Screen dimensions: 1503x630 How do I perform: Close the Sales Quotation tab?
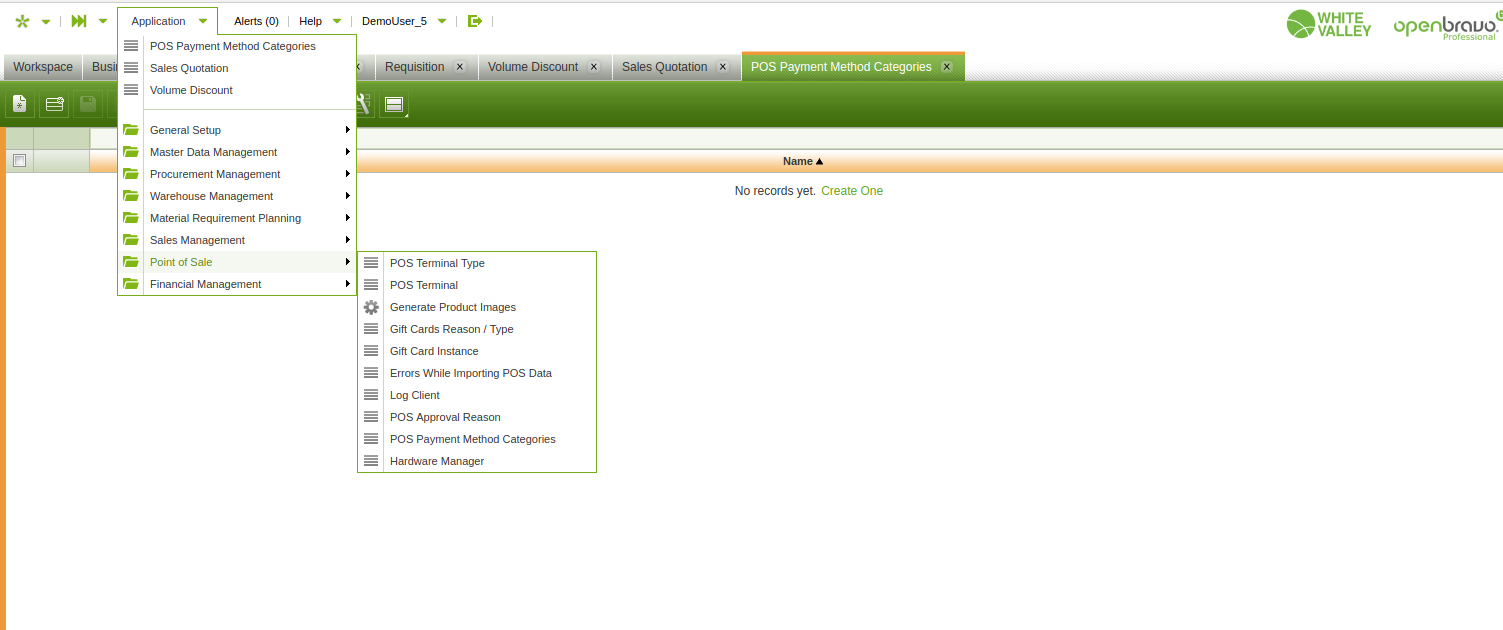click(x=723, y=67)
